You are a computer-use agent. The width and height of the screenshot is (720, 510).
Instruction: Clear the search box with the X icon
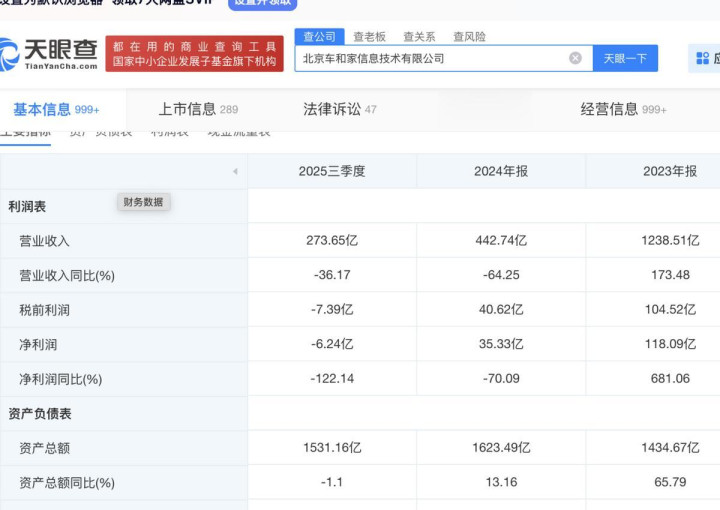point(575,58)
